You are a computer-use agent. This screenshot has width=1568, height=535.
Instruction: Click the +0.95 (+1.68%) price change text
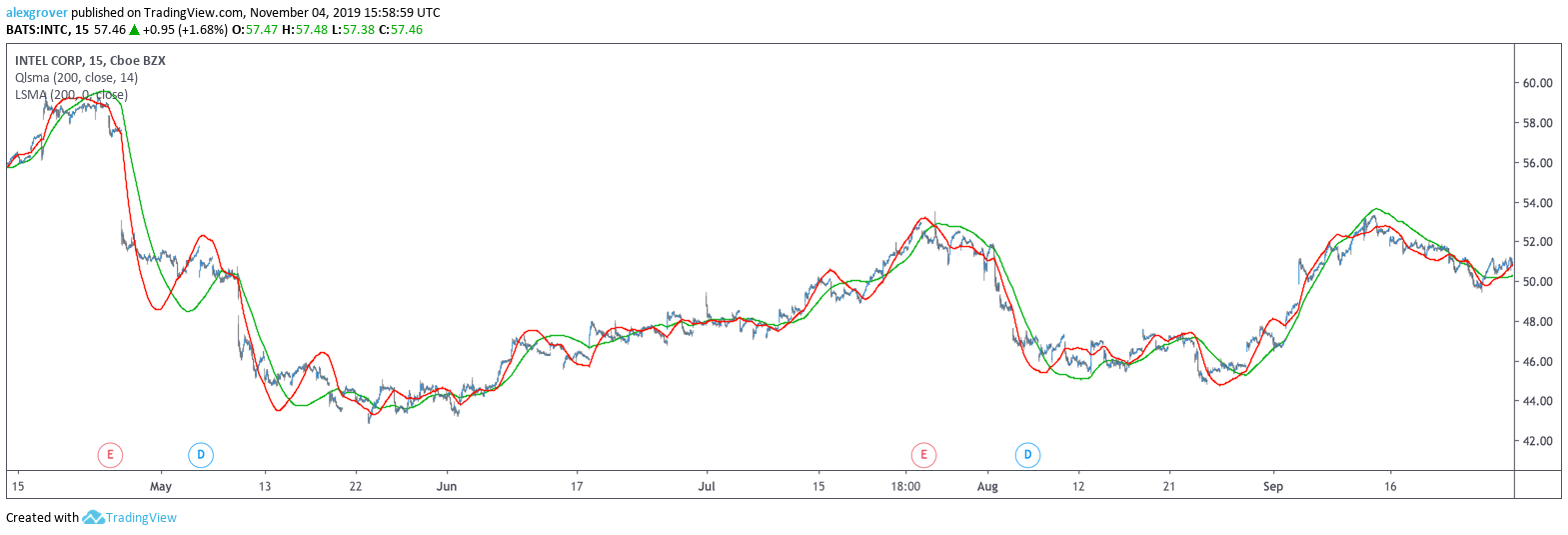tap(185, 30)
